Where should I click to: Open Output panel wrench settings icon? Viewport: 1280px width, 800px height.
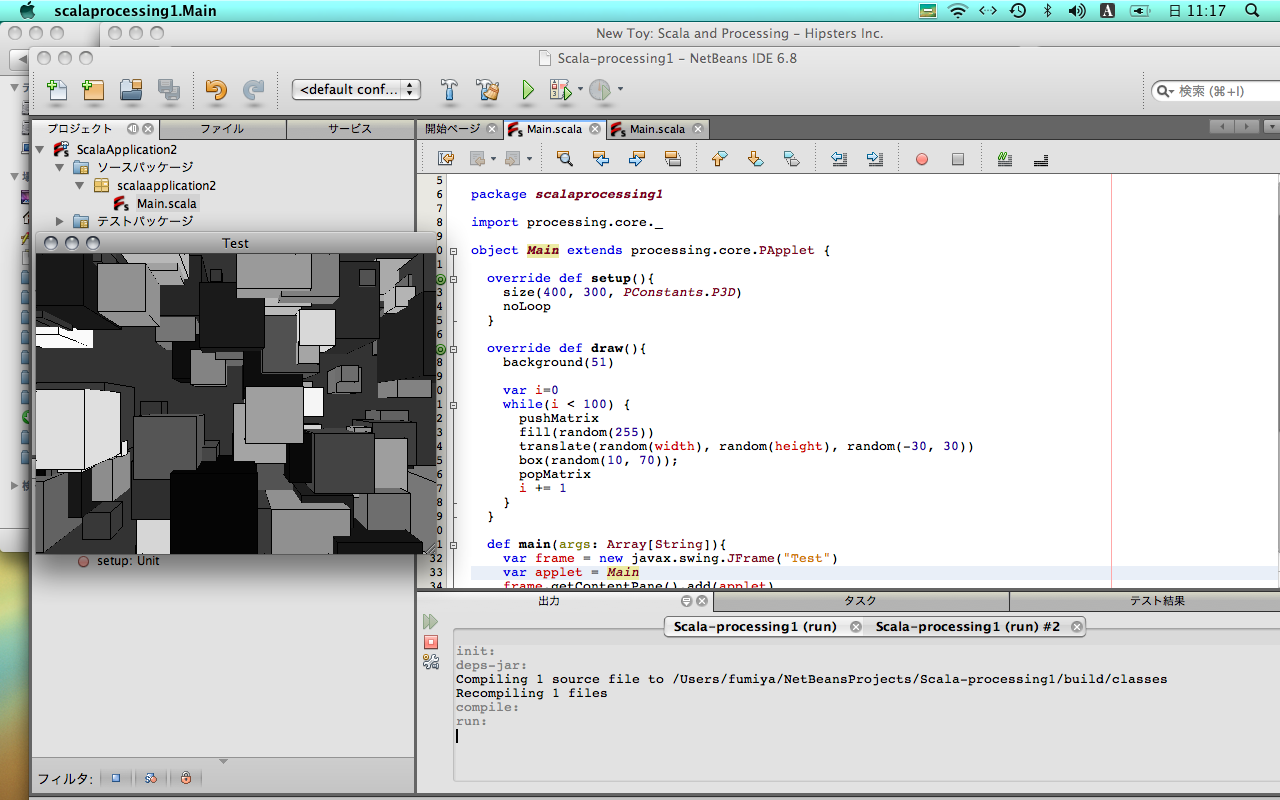431,661
